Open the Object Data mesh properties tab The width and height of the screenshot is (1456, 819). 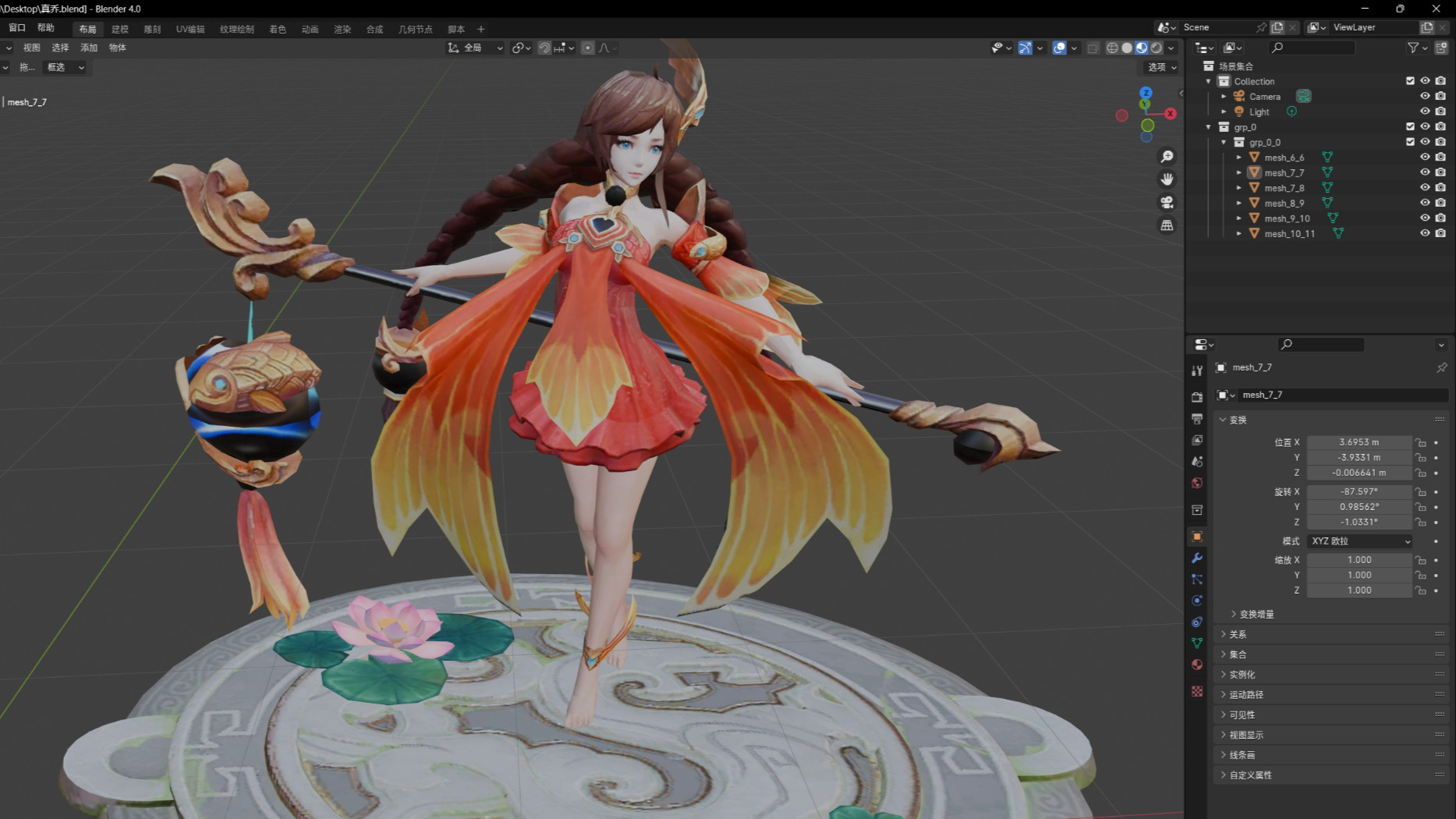pos(1197,643)
